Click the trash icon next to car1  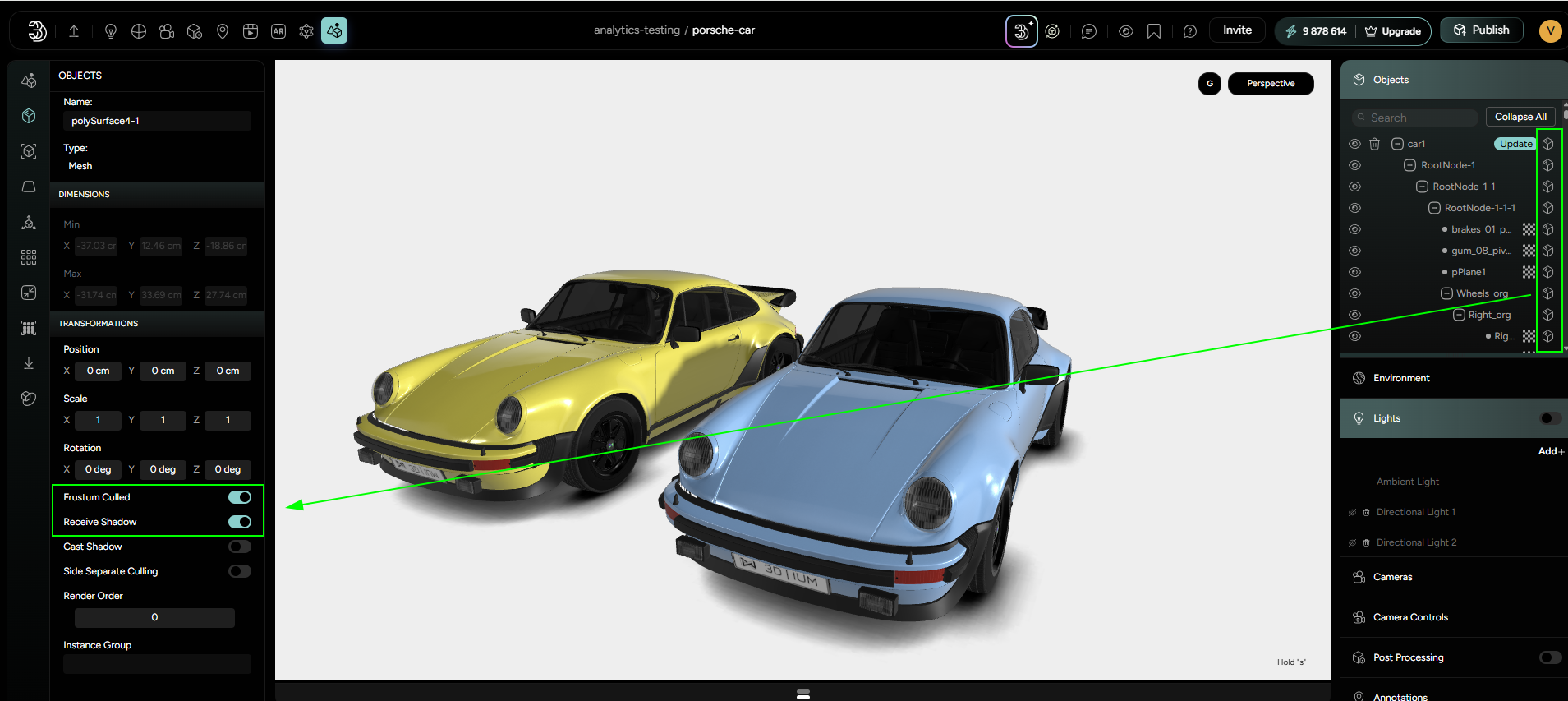[1374, 144]
